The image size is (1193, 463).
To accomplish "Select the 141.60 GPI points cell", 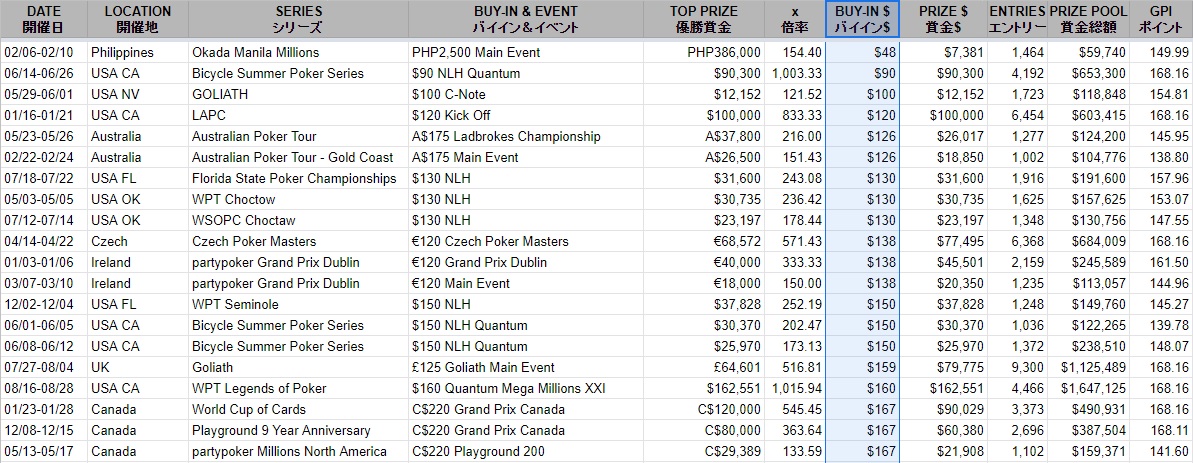I will click(1161, 452).
